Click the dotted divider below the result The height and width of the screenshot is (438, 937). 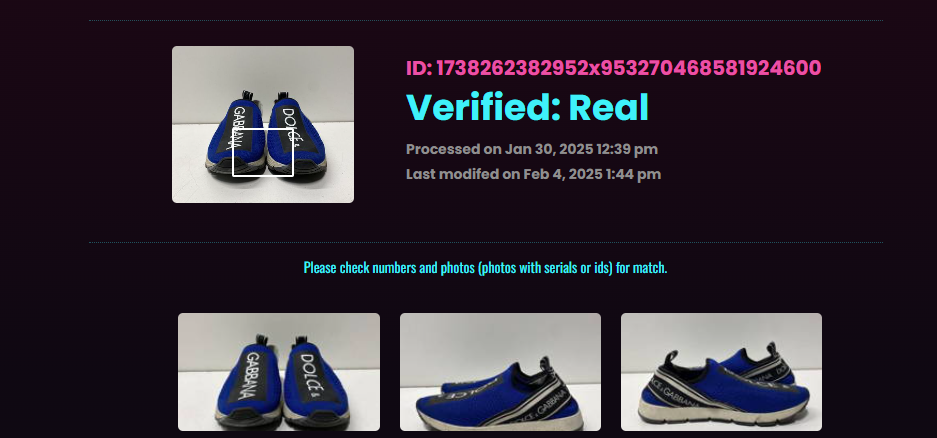(x=486, y=242)
